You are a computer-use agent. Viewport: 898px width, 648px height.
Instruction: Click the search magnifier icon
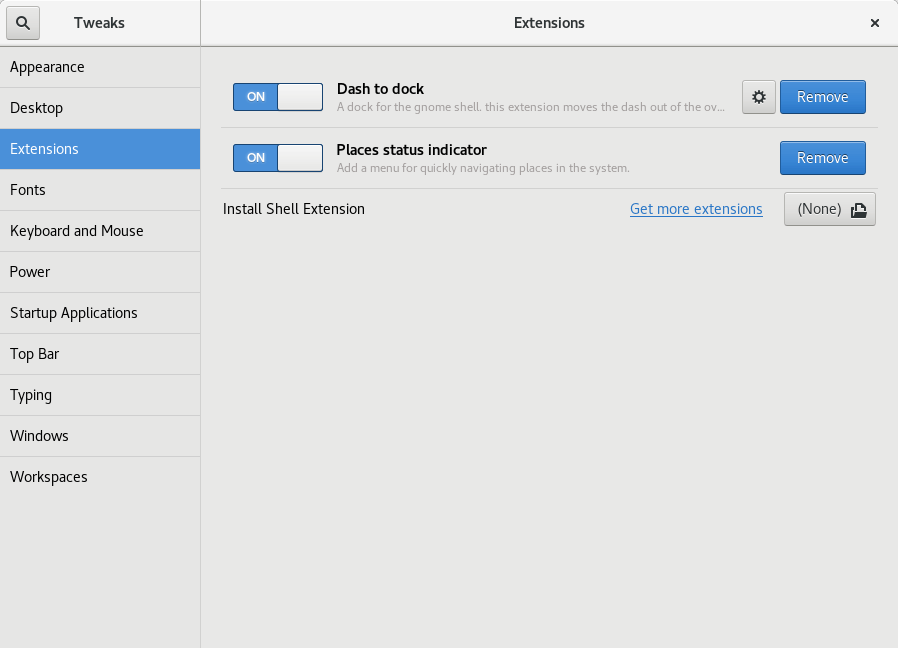coord(23,23)
